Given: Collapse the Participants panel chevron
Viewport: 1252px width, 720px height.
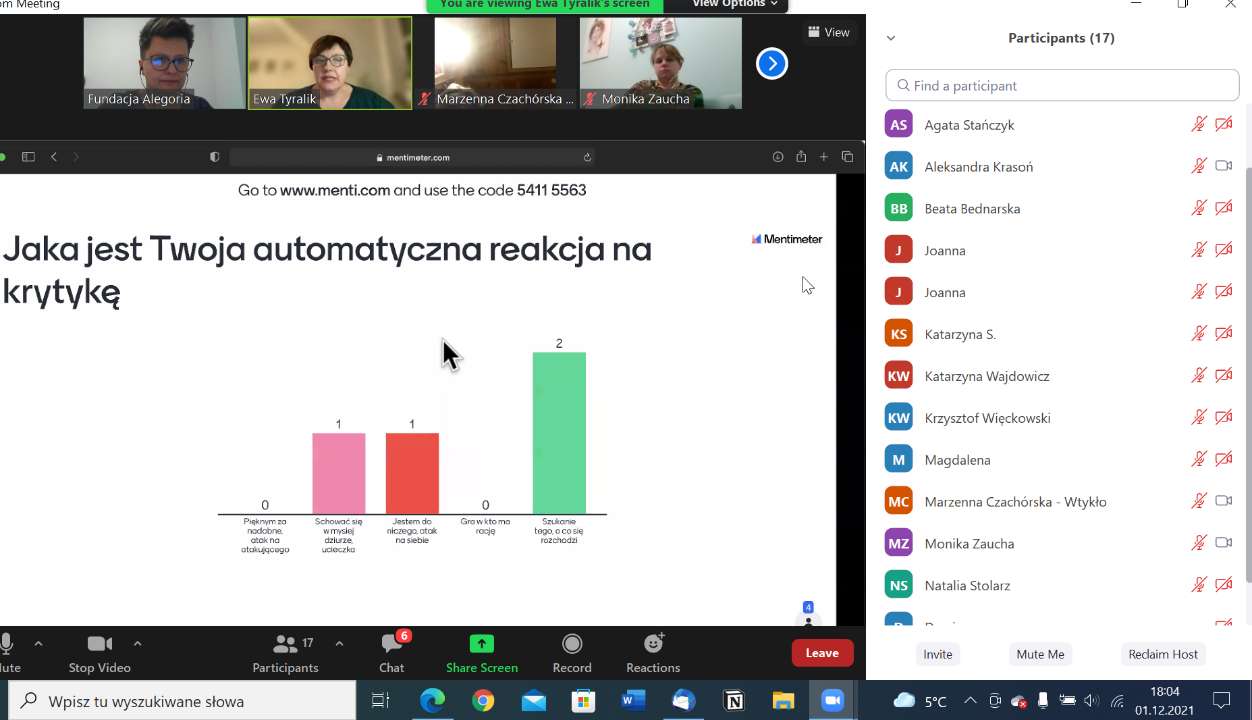Looking at the screenshot, I should point(891,38).
